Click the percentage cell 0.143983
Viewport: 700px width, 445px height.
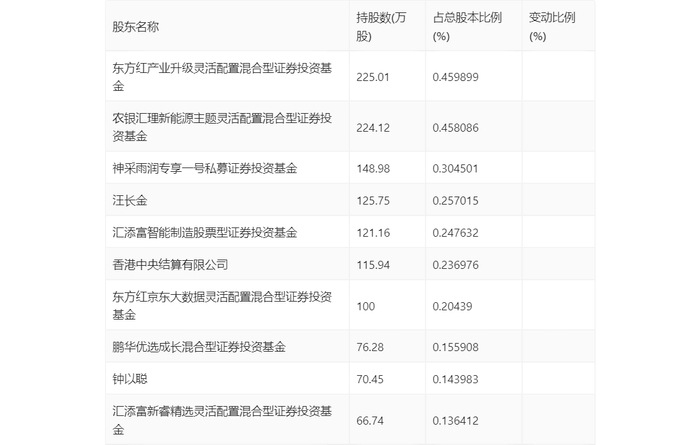455,379
